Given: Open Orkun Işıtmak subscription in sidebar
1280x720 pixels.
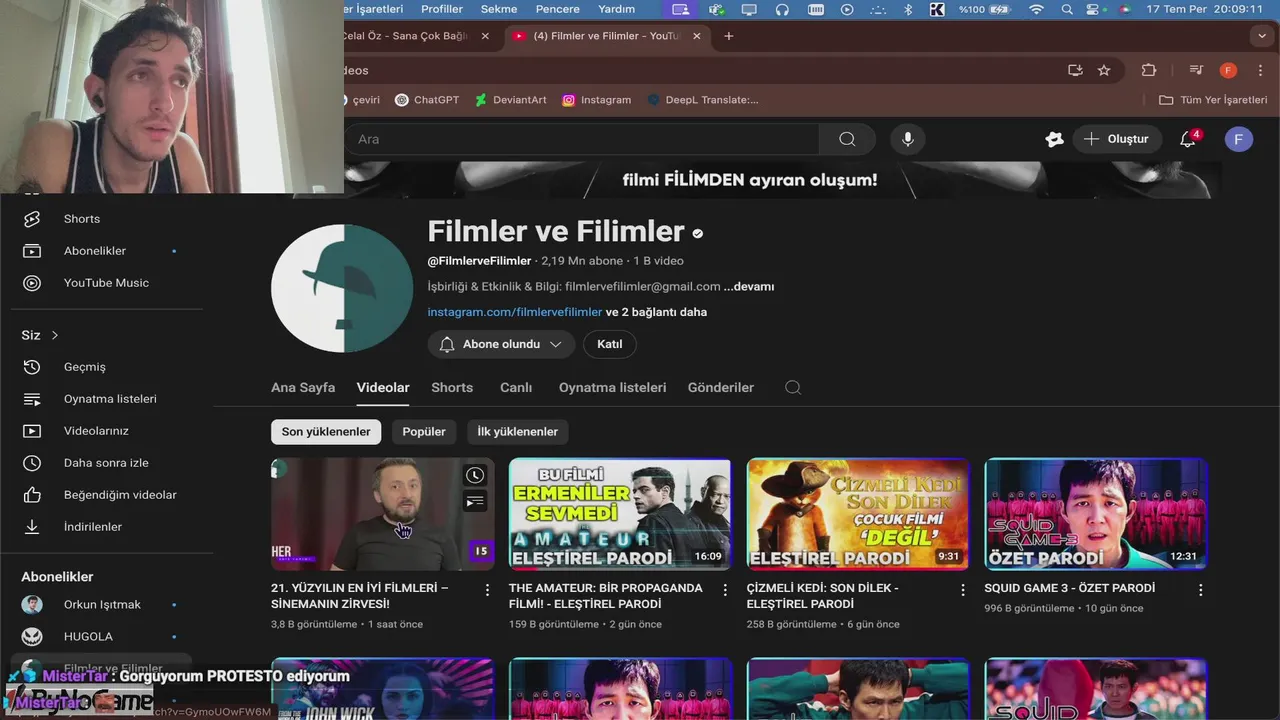Looking at the screenshot, I should (100, 605).
